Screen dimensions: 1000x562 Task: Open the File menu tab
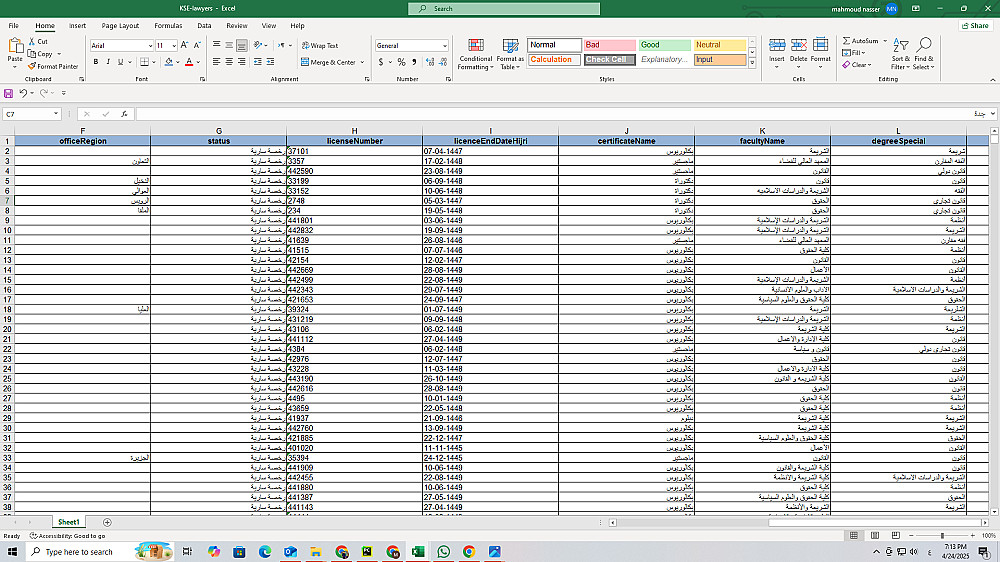13,26
